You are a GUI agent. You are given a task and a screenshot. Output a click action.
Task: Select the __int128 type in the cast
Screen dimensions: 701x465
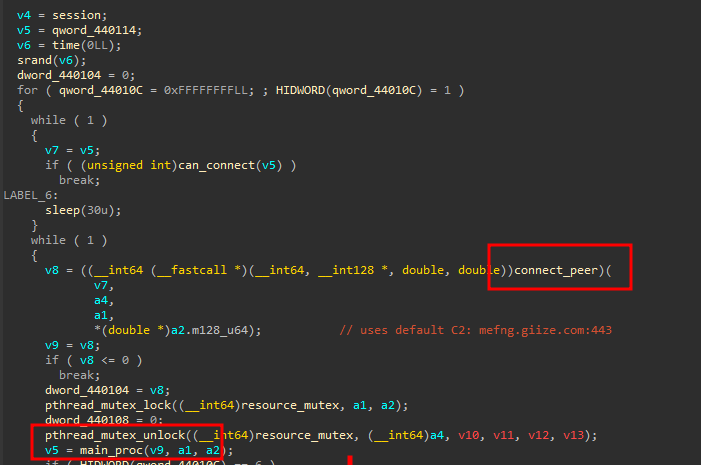340,270
